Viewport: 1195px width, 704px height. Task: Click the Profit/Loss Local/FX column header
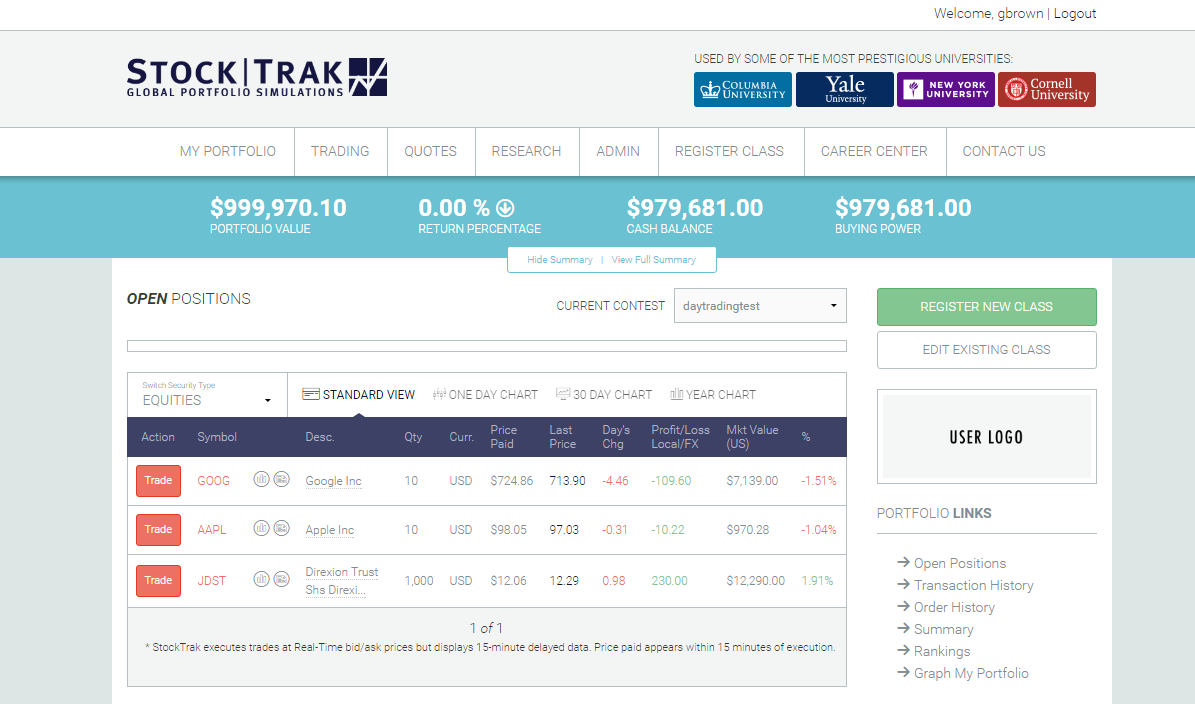(x=680, y=437)
